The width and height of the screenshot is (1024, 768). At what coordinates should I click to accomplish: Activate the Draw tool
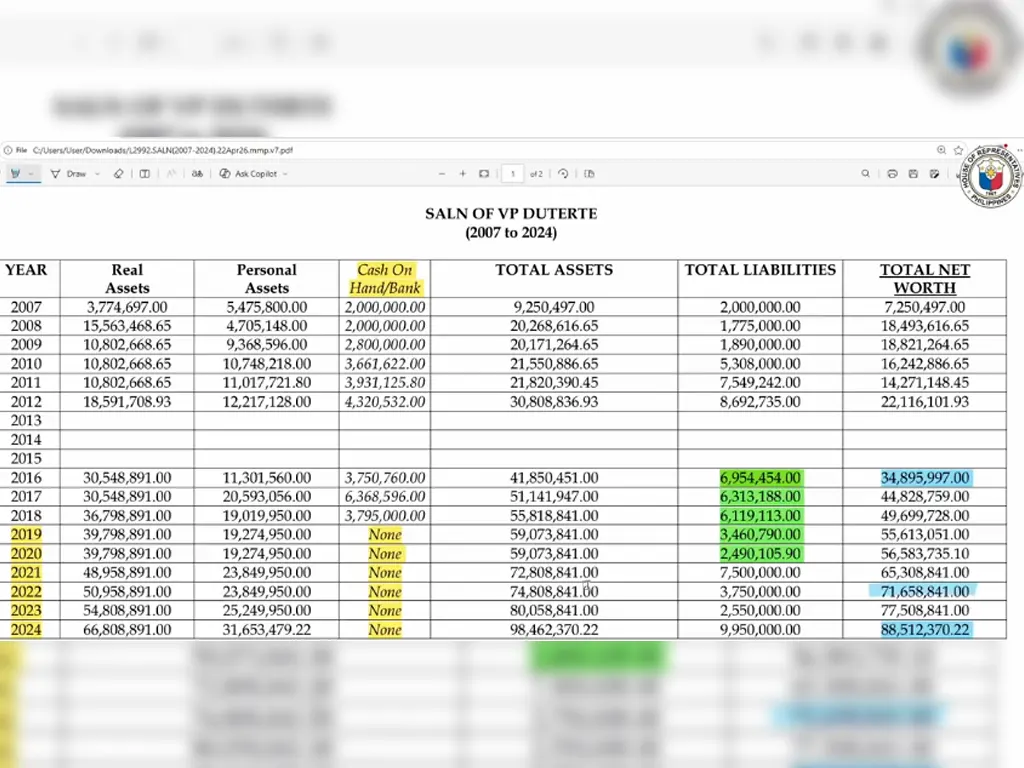[69, 174]
